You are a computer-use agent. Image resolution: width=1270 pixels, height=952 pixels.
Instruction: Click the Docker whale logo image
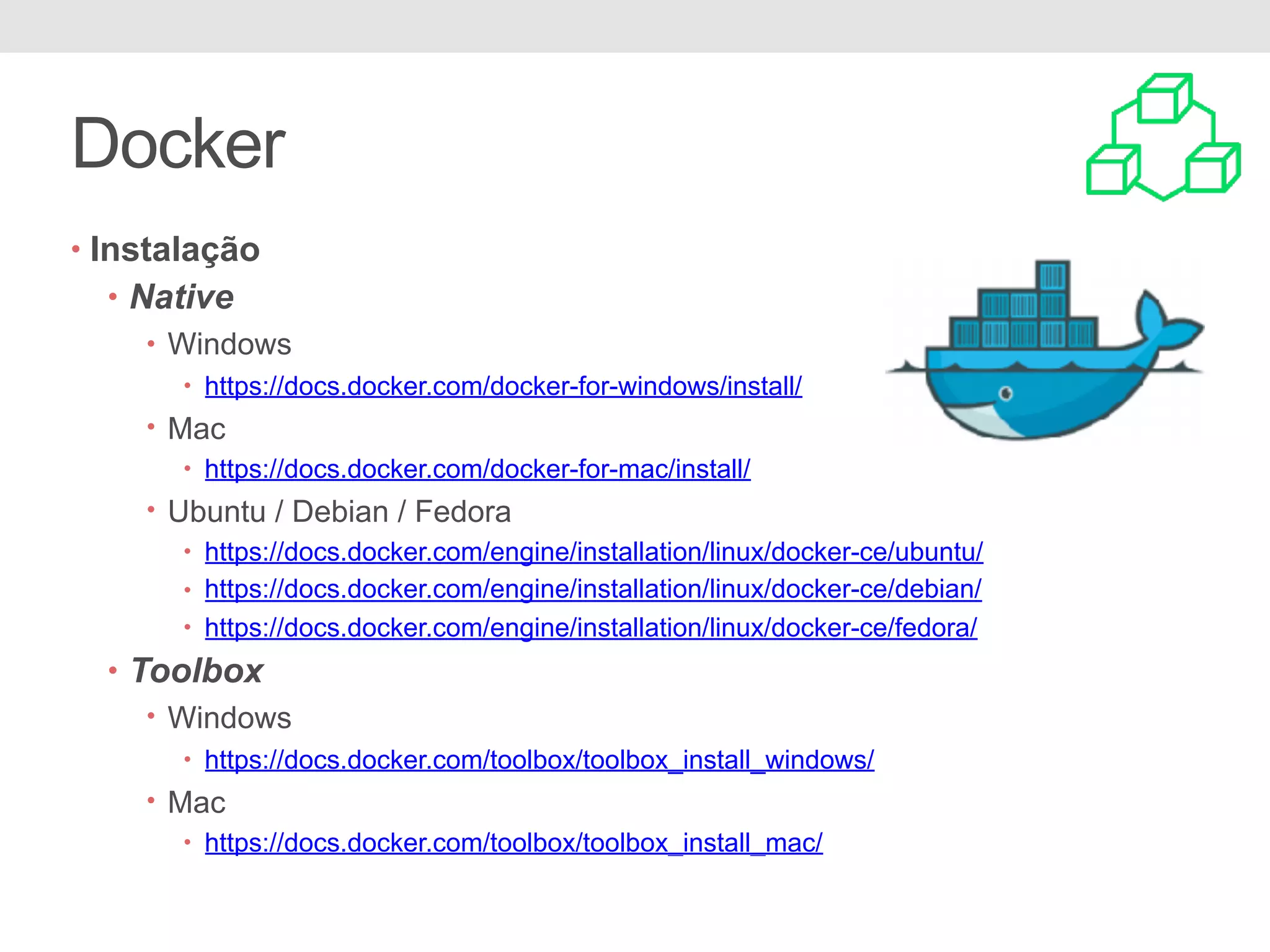point(1045,350)
